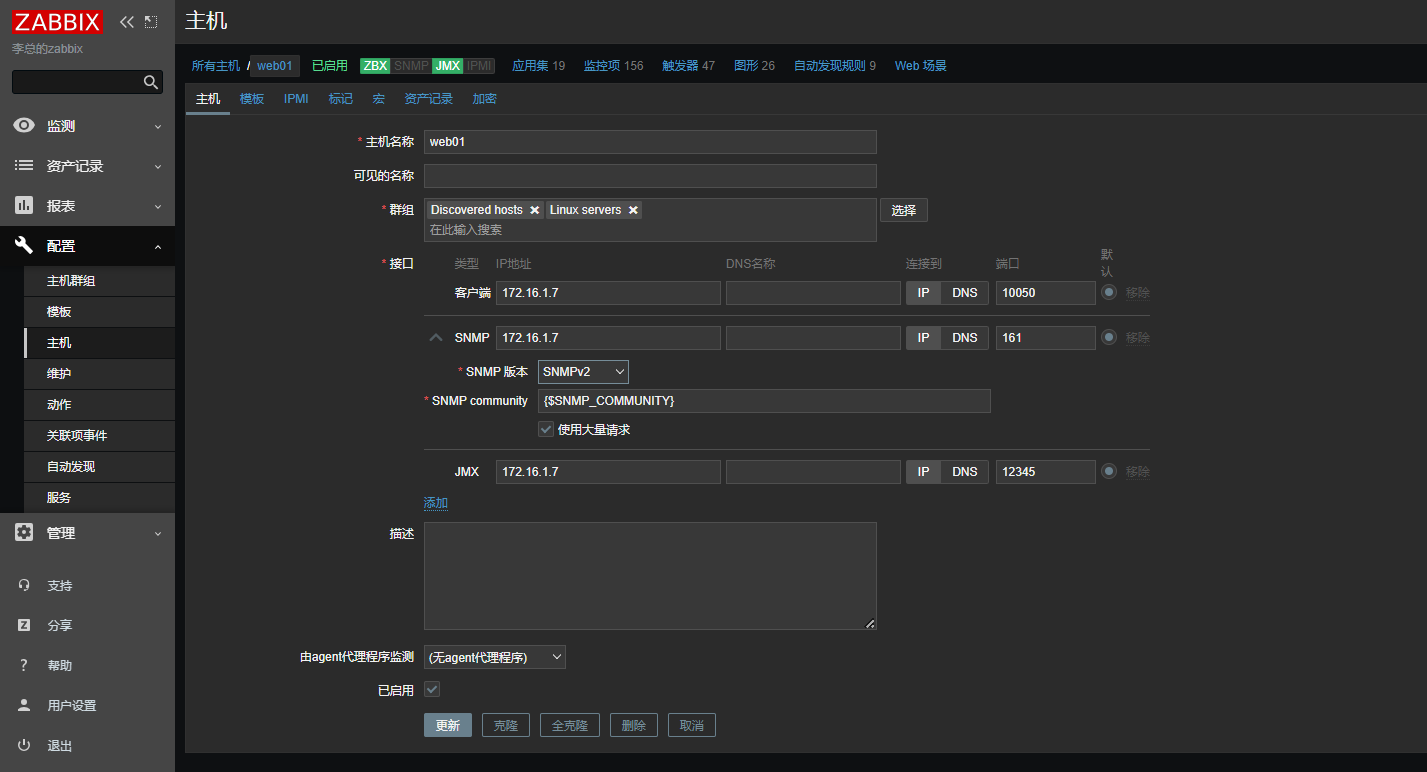Toggle 使用大量请求 checkbox
1427x772 pixels.
(x=546, y=429)
